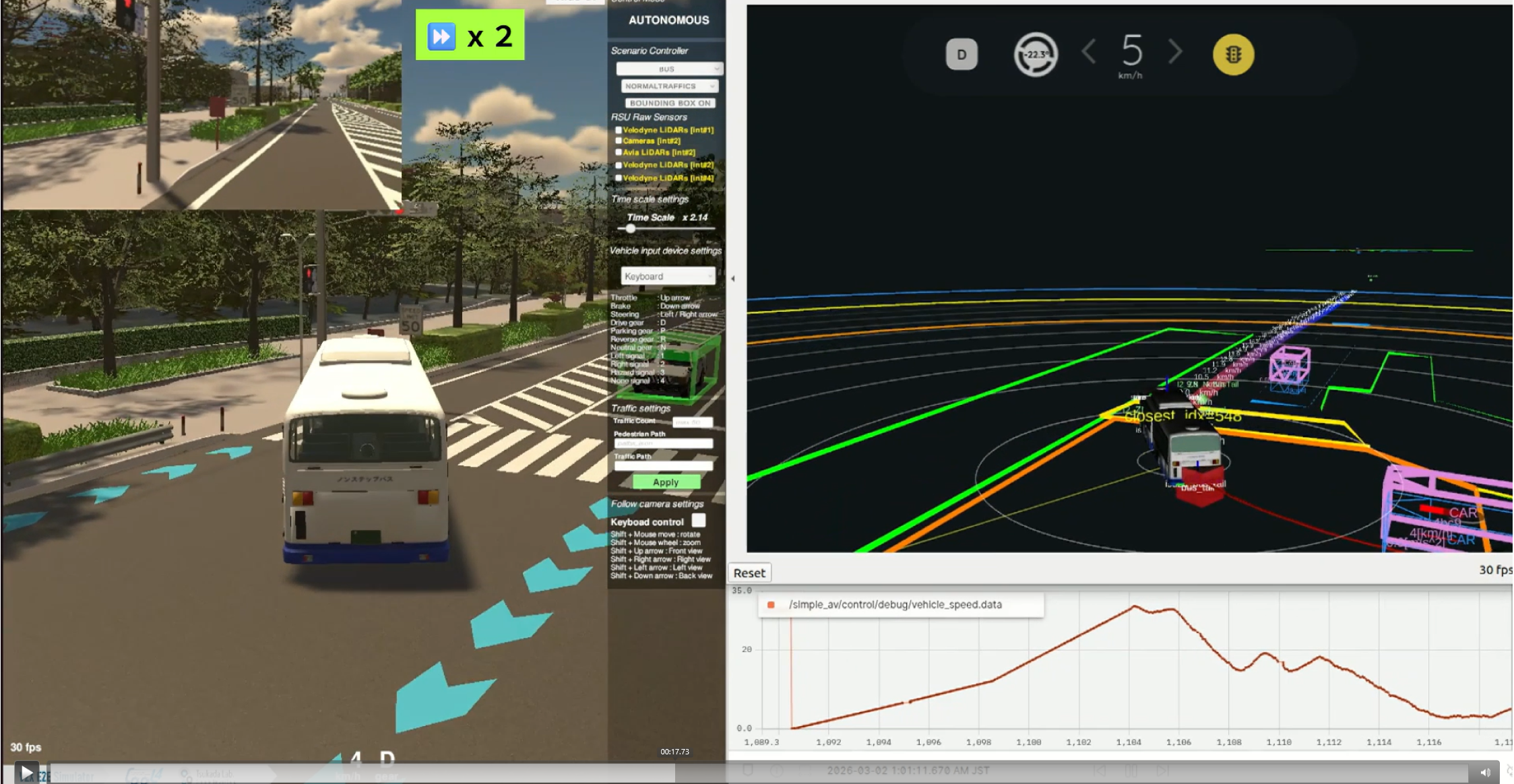Screen dimensions: 1514x784
Task: Click the green Apply button
Action: 666,482
